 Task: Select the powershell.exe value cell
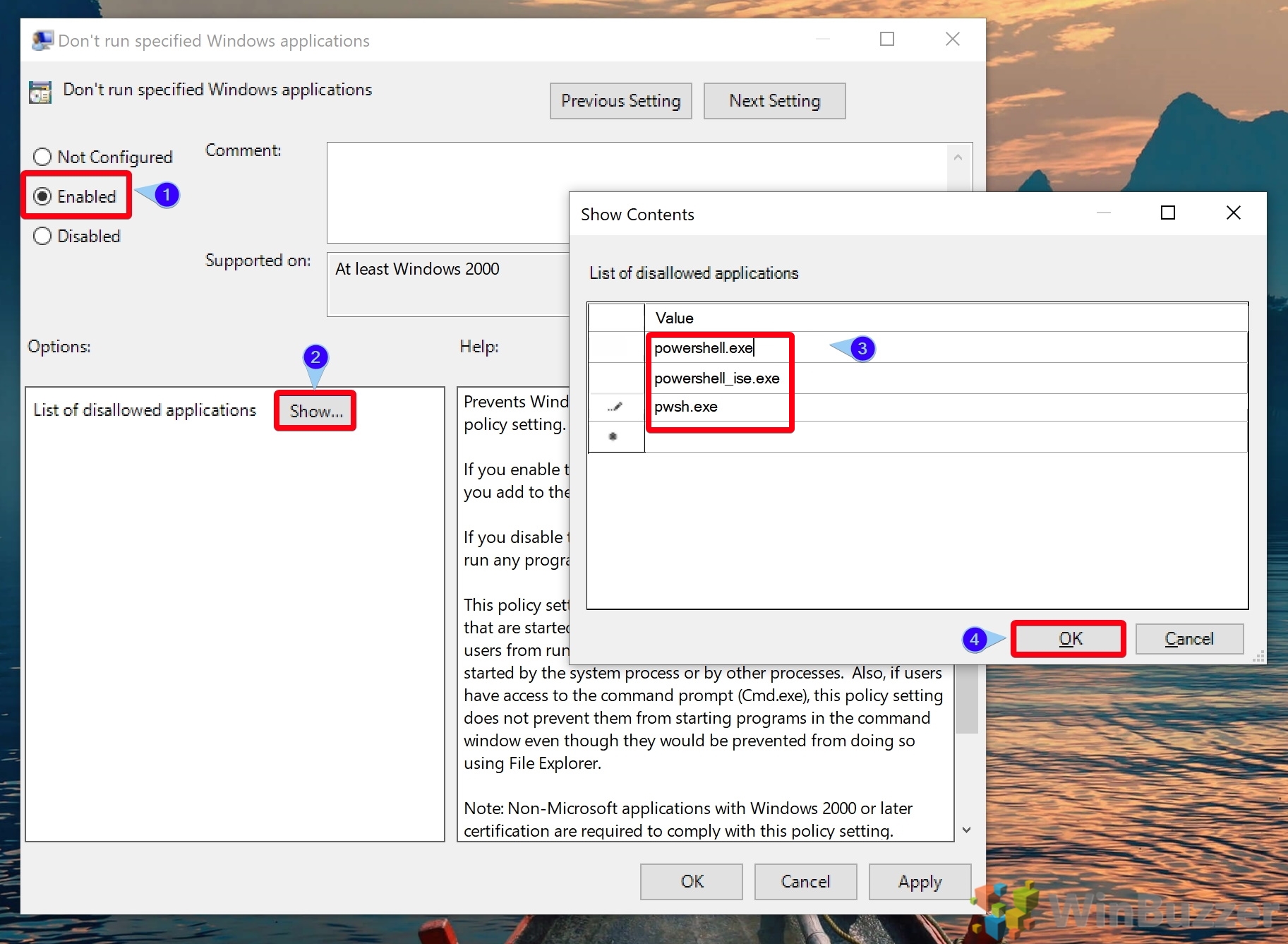706,347
